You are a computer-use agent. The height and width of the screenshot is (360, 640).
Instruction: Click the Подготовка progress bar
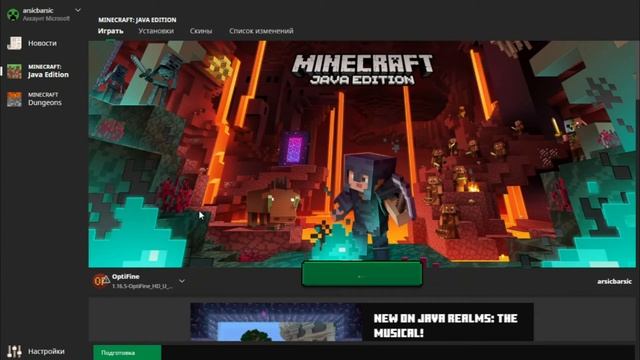pos(127,353)
